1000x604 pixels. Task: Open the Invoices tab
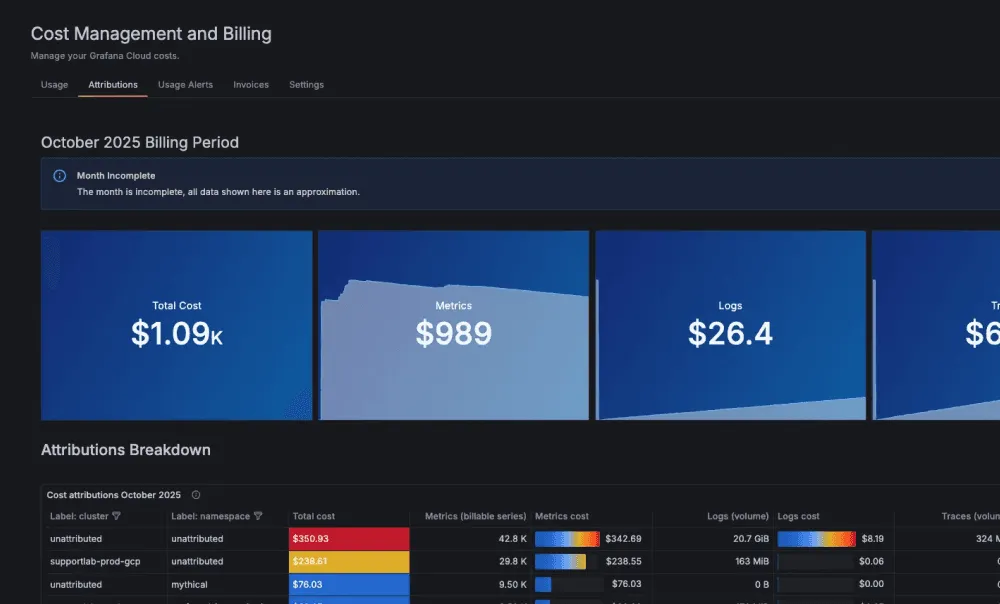coord(251,85)
